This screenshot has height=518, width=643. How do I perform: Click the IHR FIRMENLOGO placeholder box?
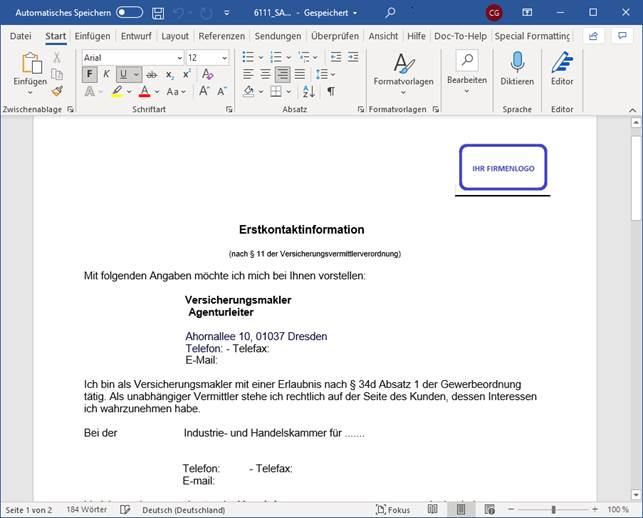[x=503, y=168]
